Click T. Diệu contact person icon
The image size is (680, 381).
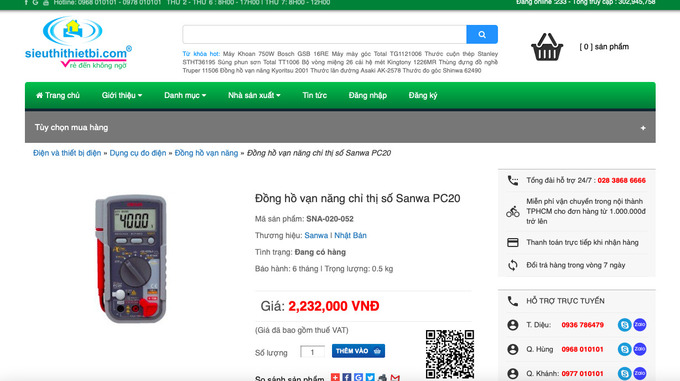[513, 325]
